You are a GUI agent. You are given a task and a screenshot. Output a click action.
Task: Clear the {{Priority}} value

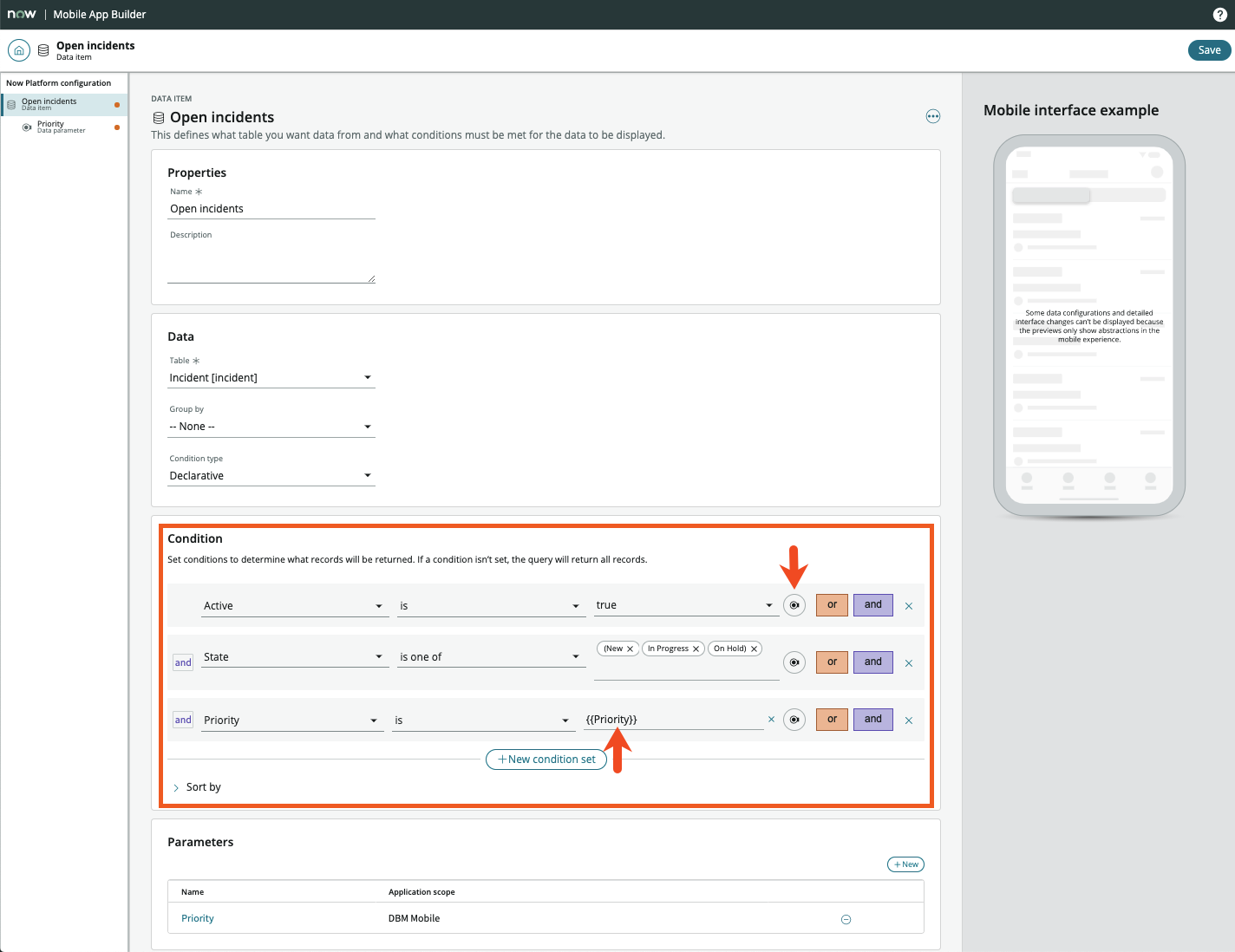772,720
